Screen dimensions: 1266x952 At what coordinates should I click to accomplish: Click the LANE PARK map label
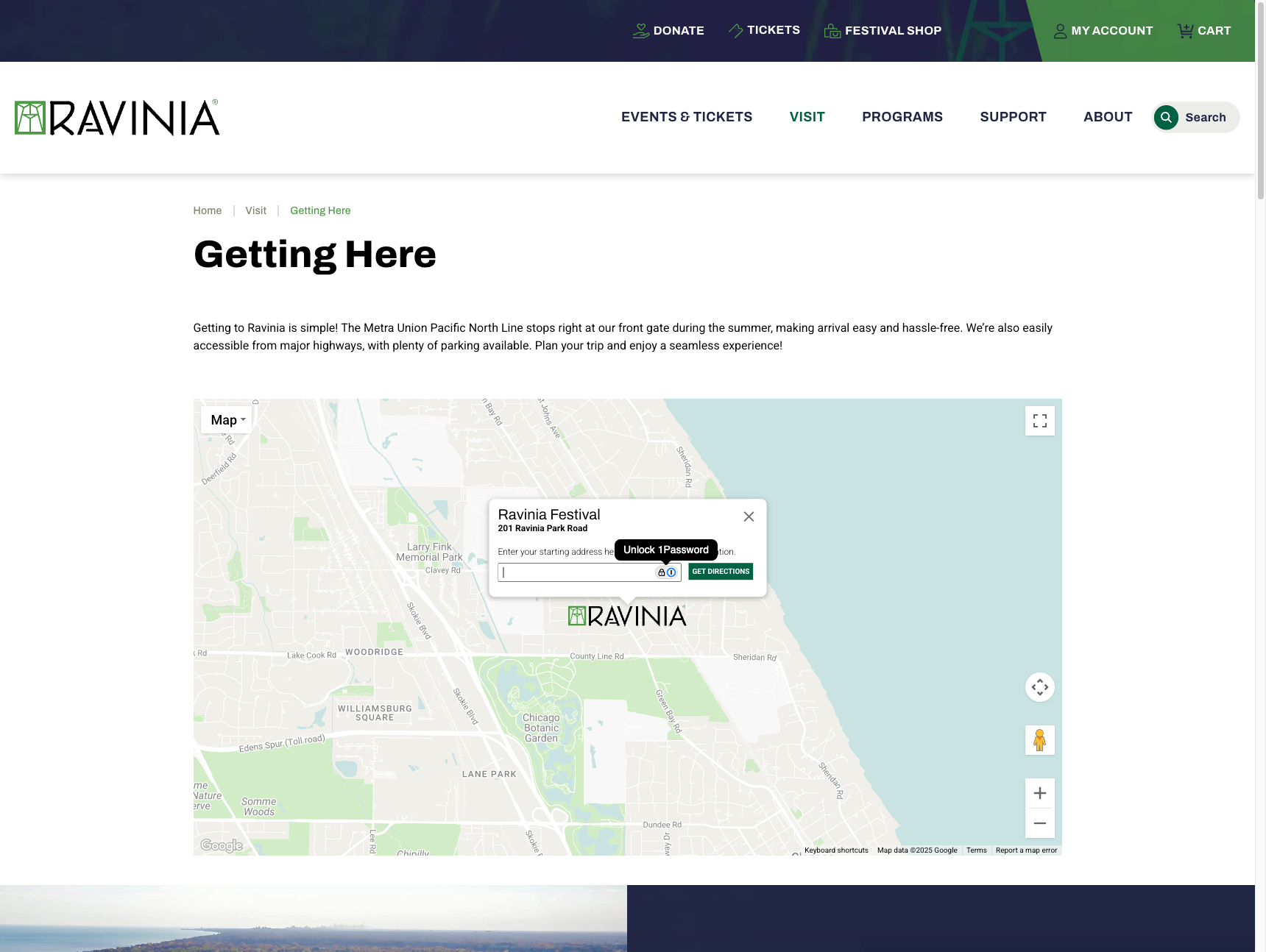[x=489, y=774]
